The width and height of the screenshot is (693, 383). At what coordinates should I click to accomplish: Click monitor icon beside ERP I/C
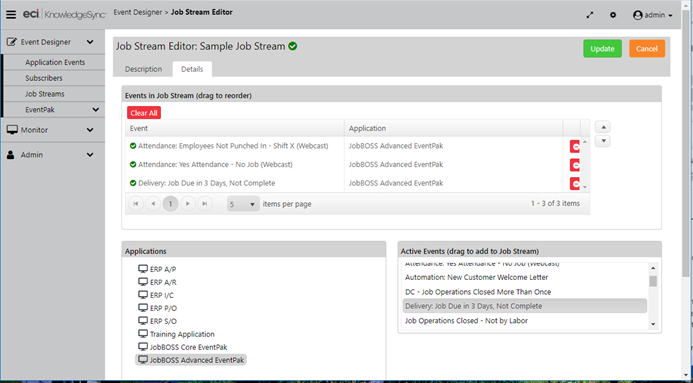143,295
